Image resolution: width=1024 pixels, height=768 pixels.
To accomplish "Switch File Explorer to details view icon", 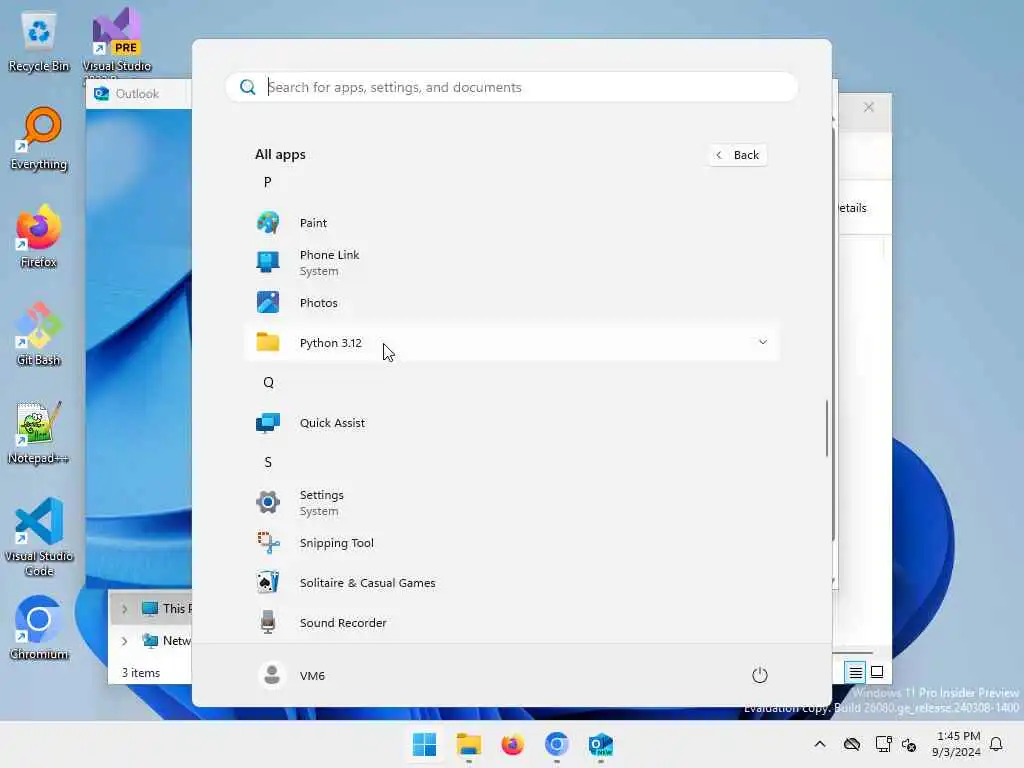I will [x=856, y=672].
